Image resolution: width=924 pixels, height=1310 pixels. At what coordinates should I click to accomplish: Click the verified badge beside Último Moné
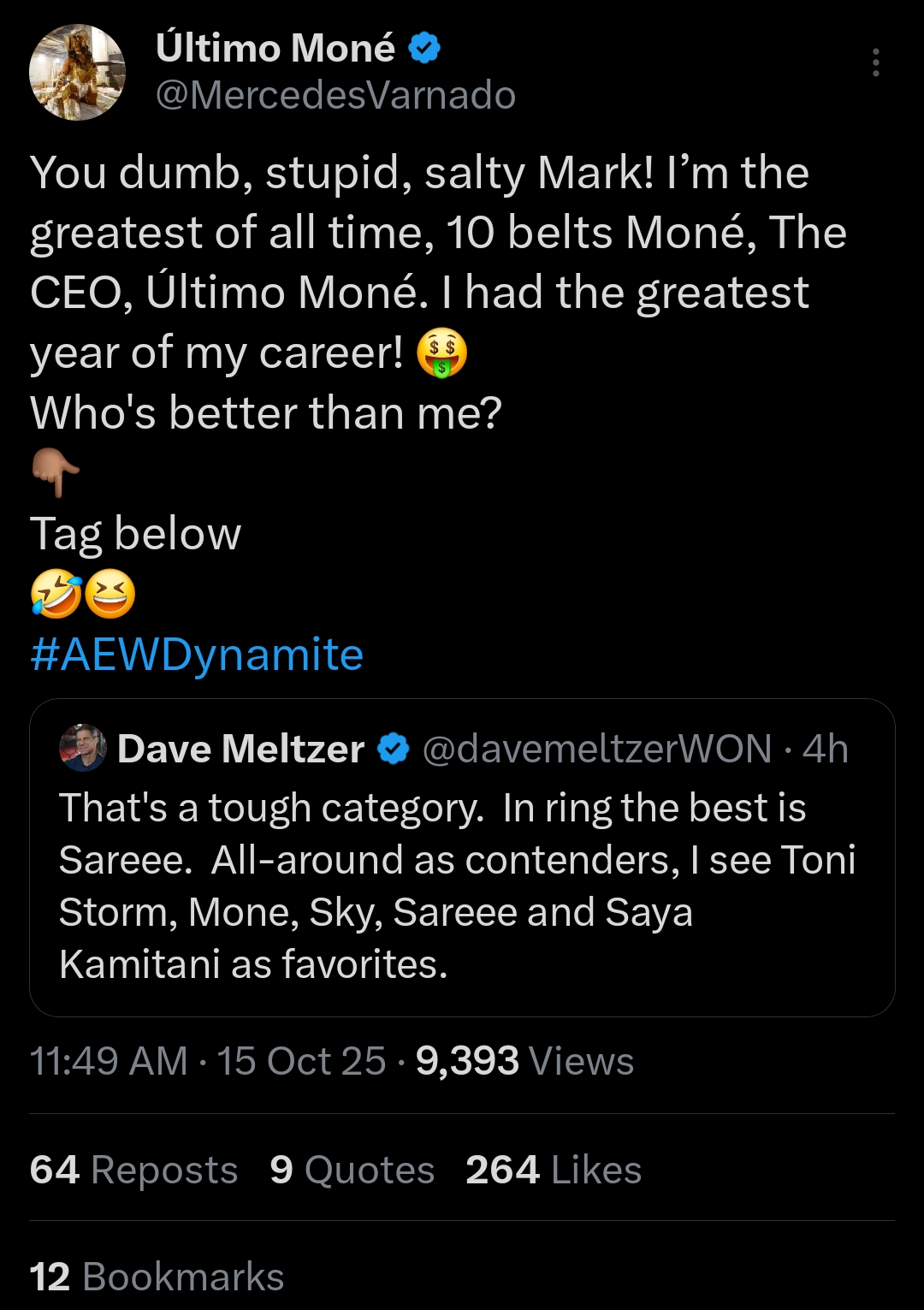pyautogui.click(x=424, y=48)
